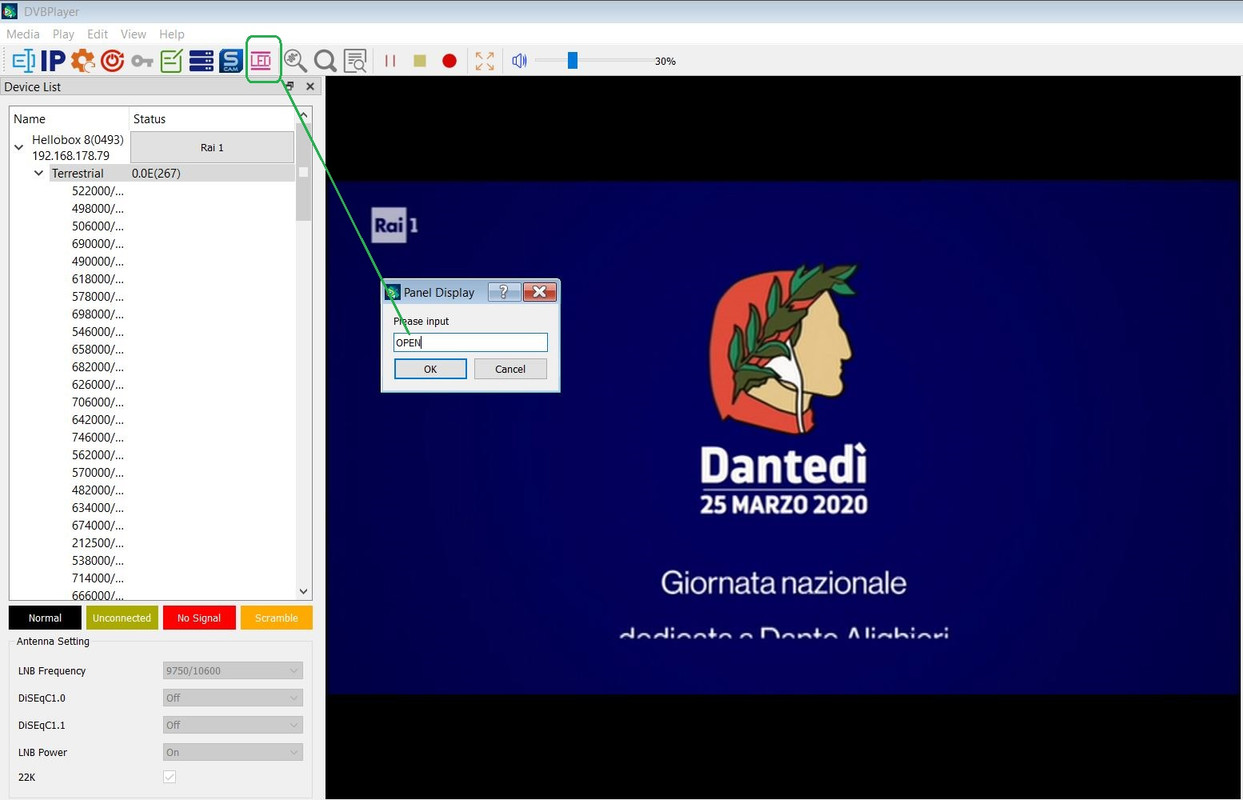Screen dimensions: 1243x800
Task: Select the 618000/... frequency entry
Action: pyautogui.click(x=98, y=279)
